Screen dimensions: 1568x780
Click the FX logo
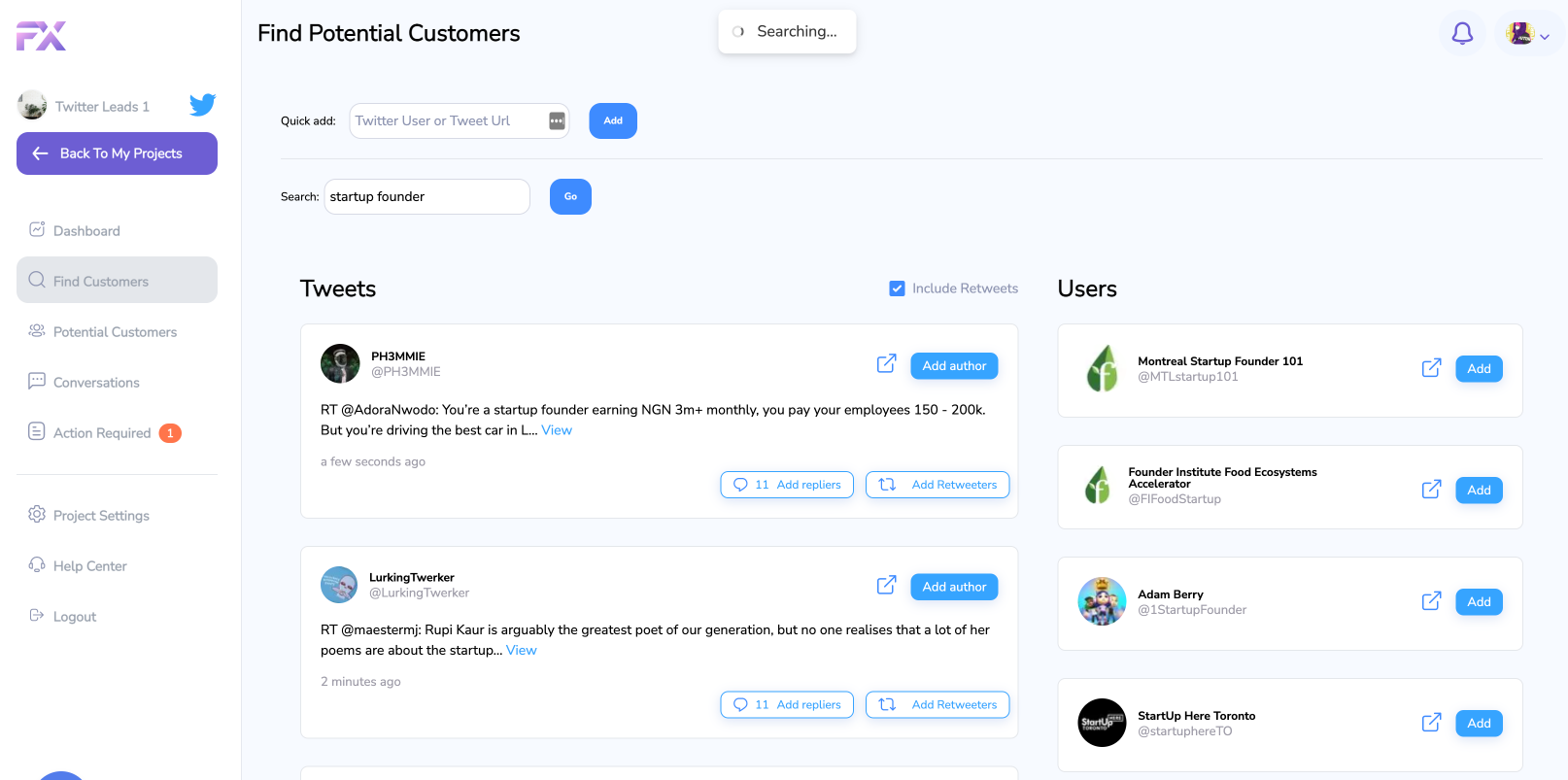click(41, 36)
